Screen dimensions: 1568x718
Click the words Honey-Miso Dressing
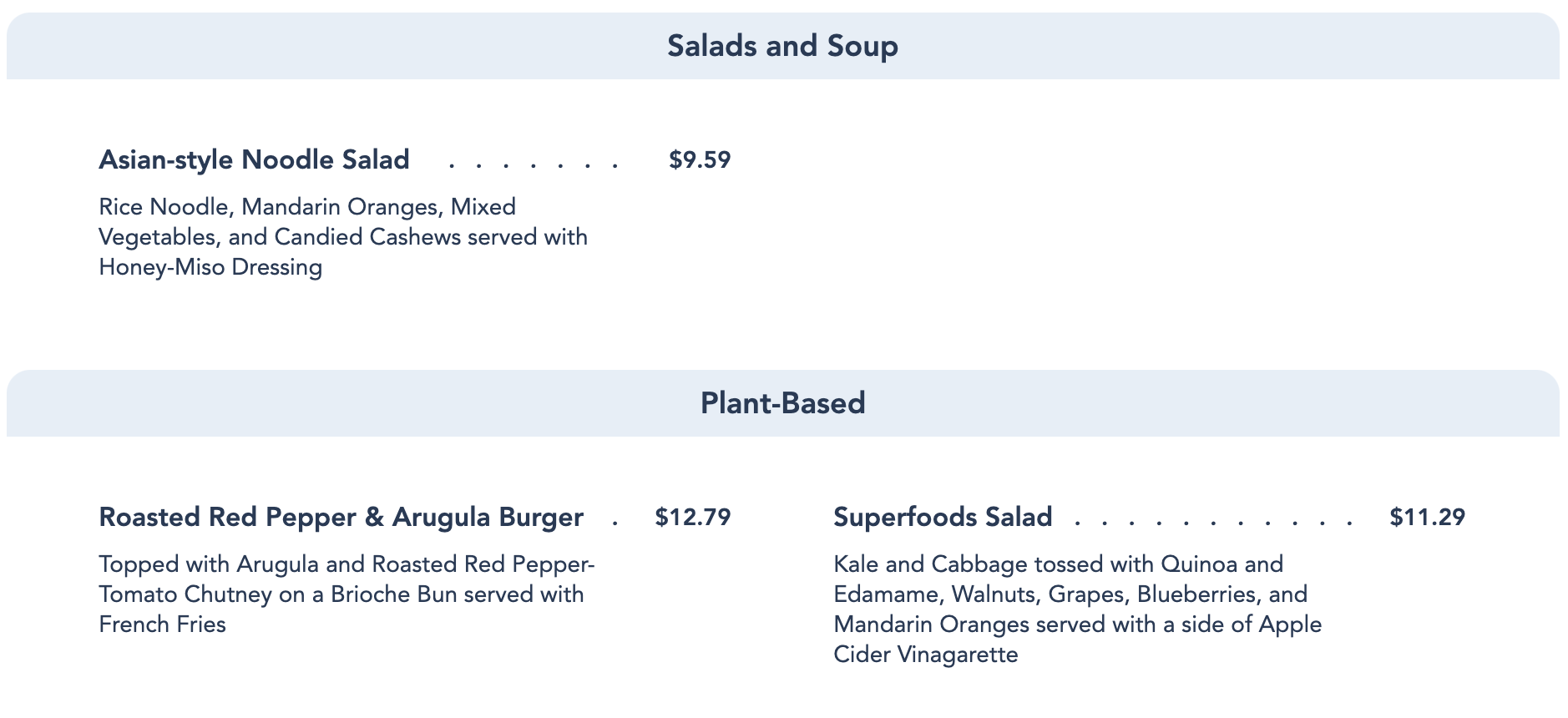click(x=210, y=267)
